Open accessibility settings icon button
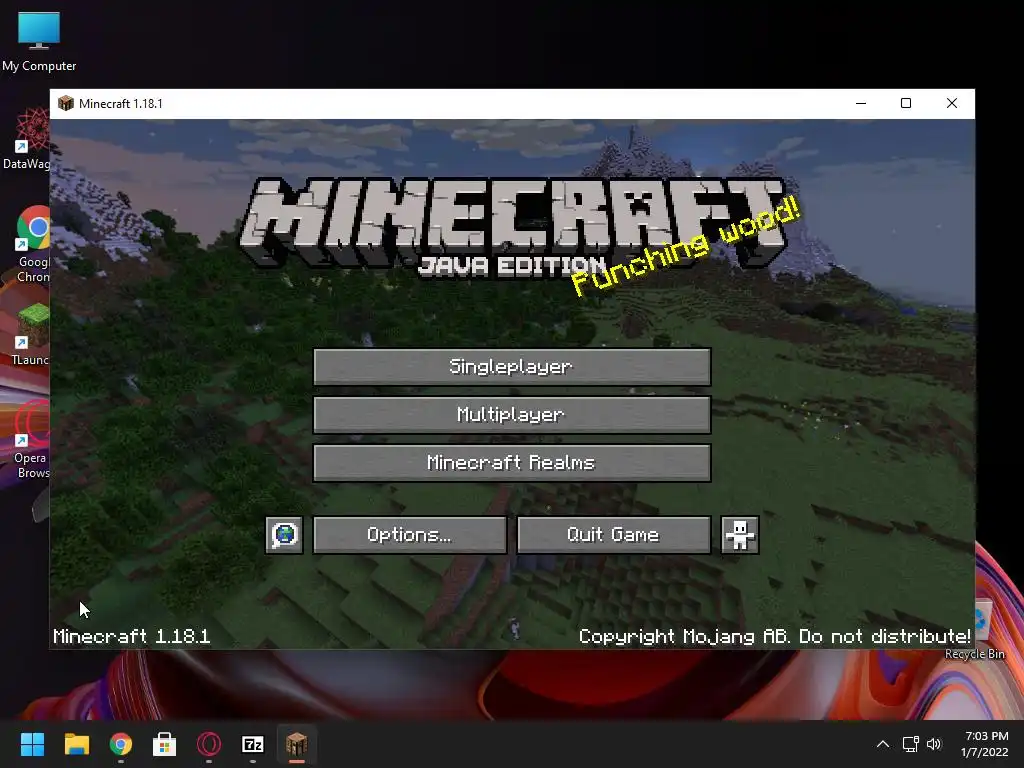This screenshot has height=768, width=1024. 740,535
